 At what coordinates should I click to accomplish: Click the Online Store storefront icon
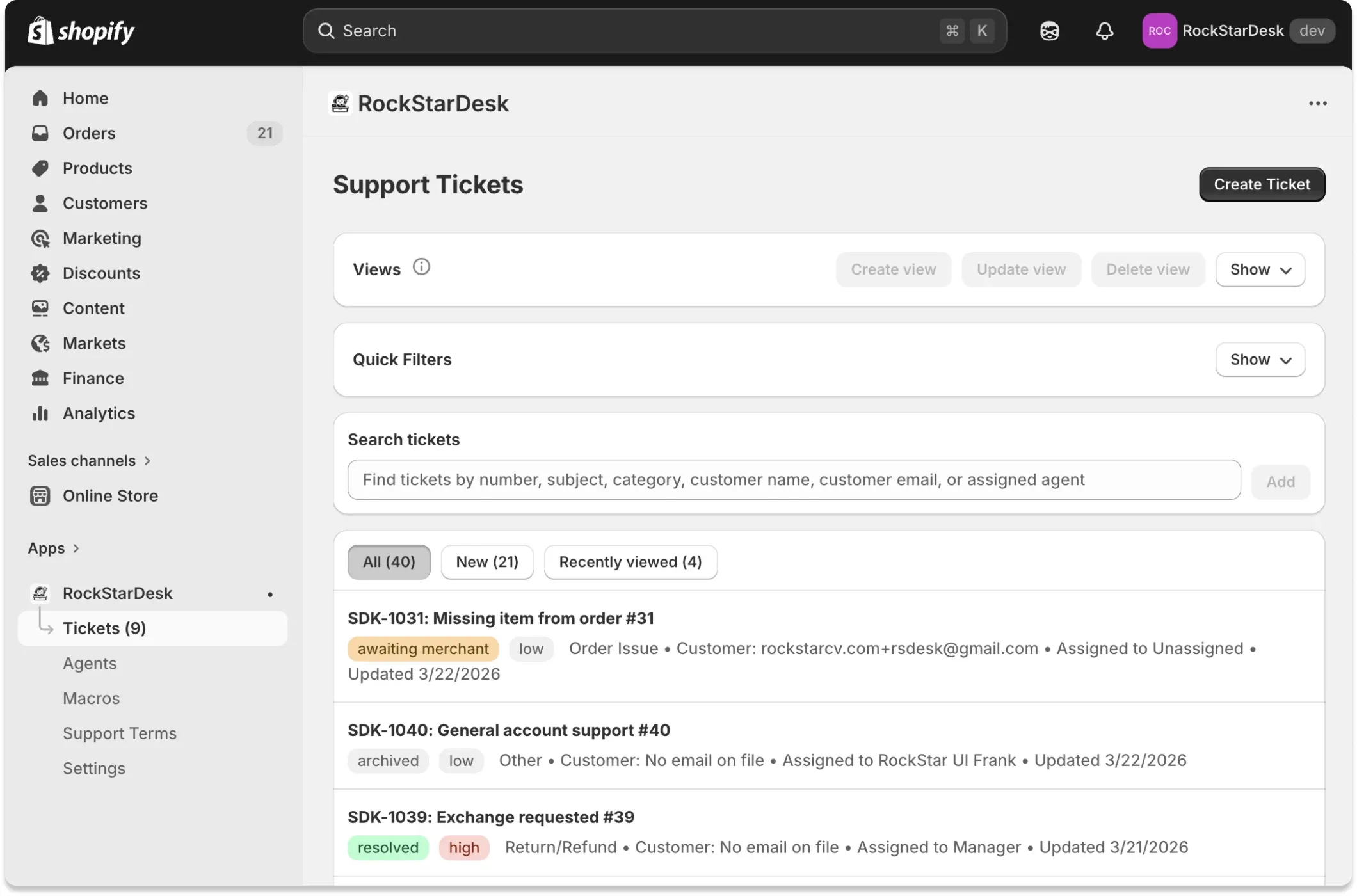(x=40, y=496)
